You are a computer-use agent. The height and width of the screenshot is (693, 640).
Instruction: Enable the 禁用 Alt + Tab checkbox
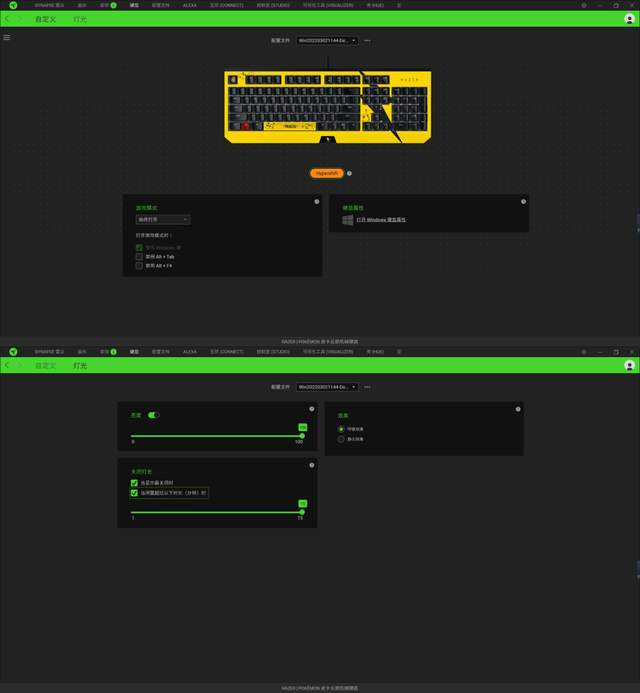point(139,257)
